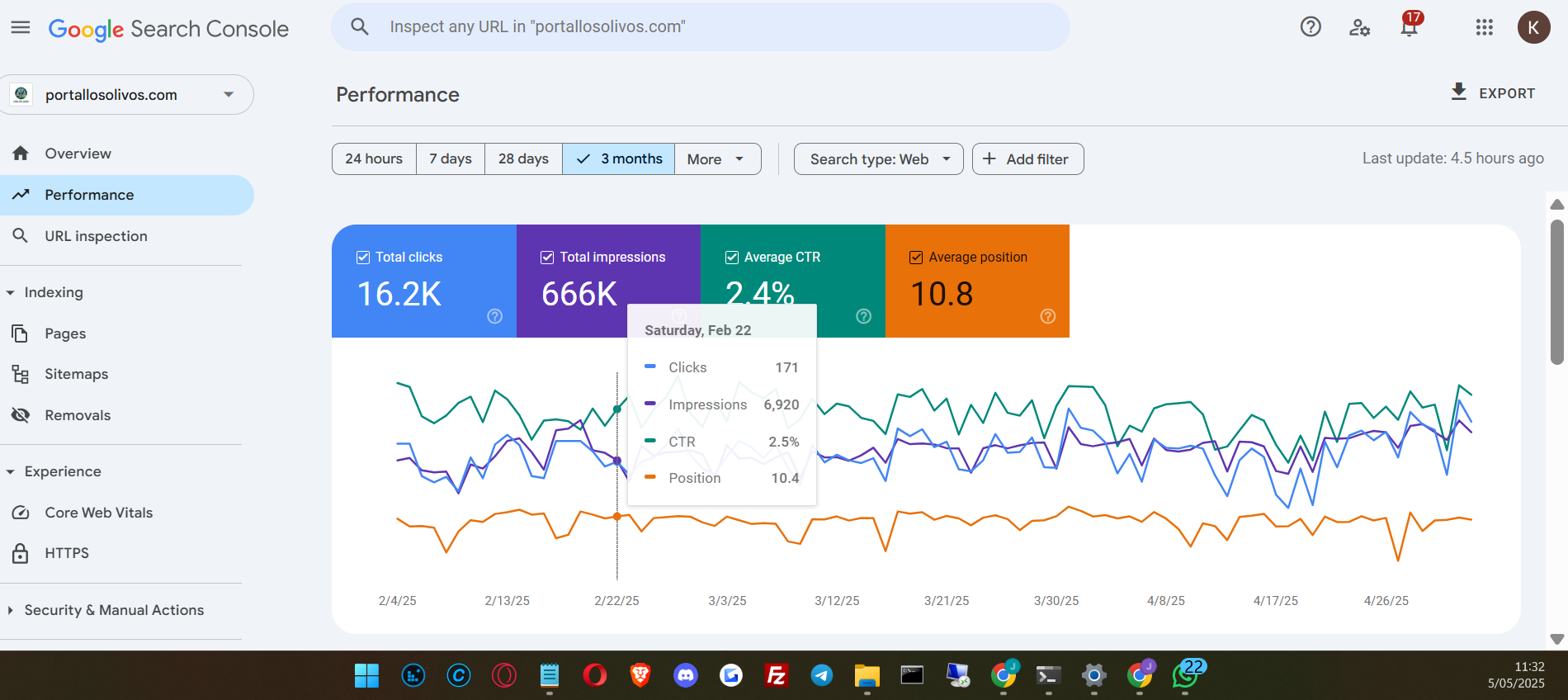Open Opera browser from taskbar
This screenshot has width=1568, height=700.
[595, 676]
